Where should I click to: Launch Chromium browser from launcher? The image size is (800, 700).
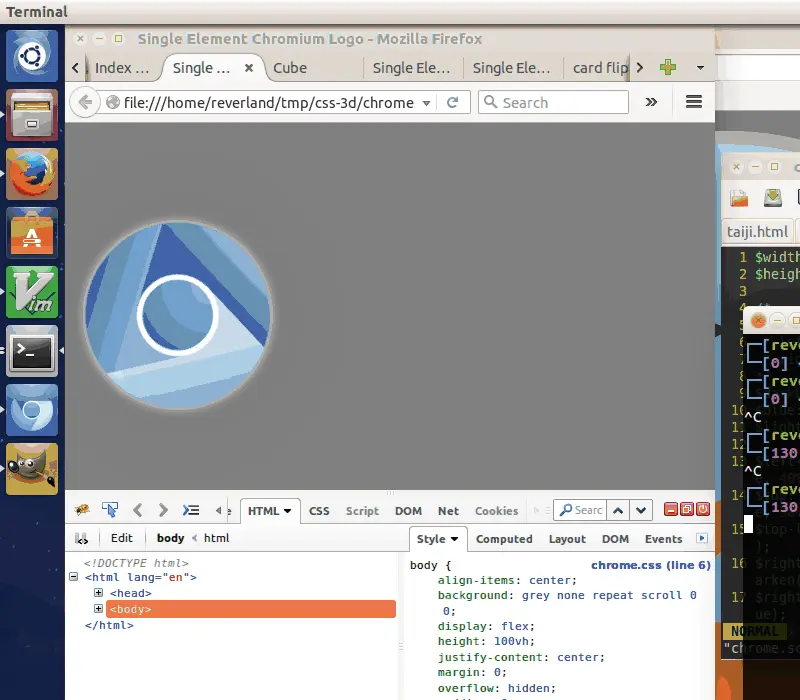(32, 410)
